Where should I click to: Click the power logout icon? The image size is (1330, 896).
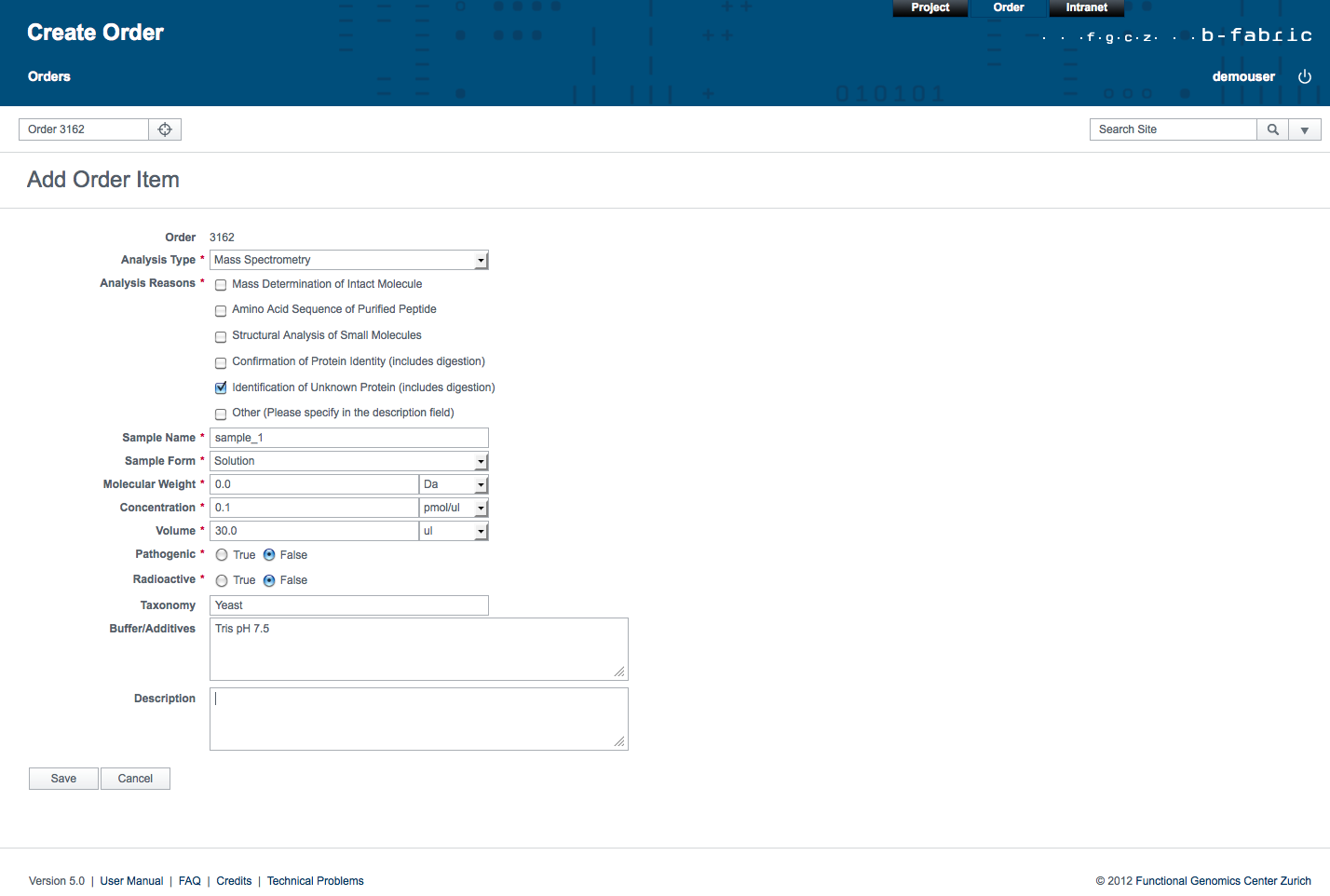point(1305,77)
